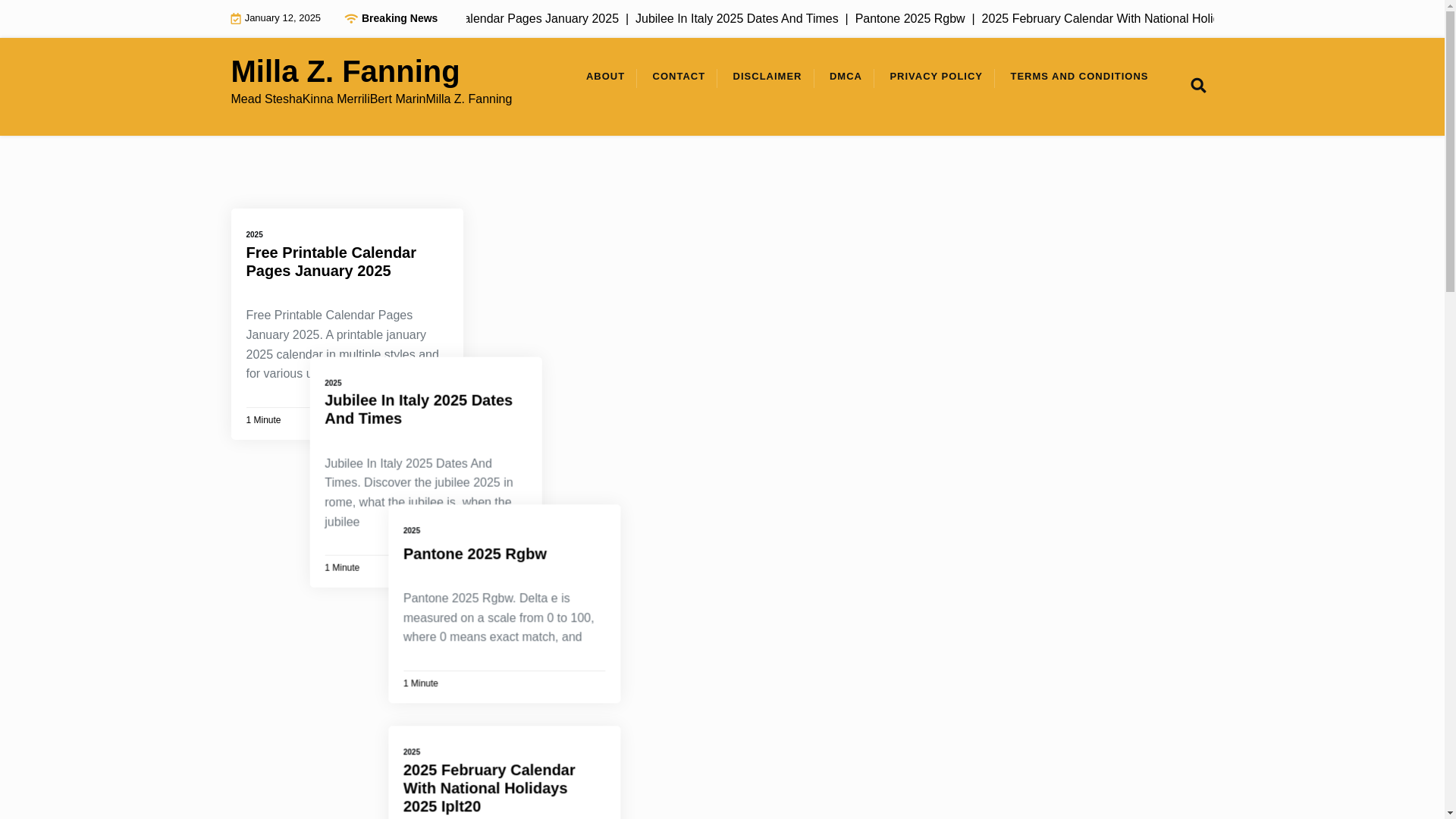Open PRIVACY POLICY in navigation
This screenshot has height=819, width=1456.
(x=936, y=77)
